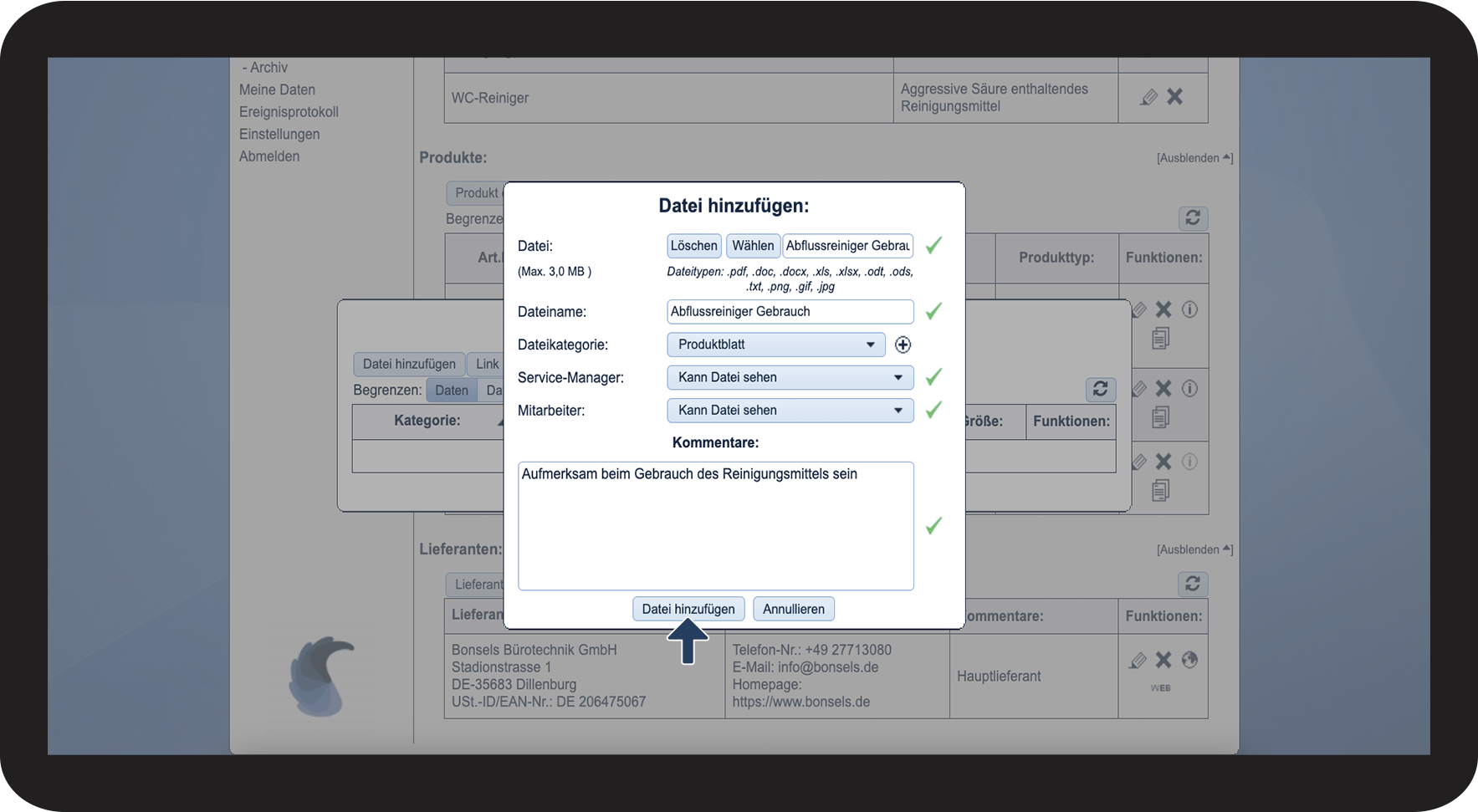Viewport: 1478px width, 812px height.
Task: Copy the third product row in Produkte
Action: 1160,490
